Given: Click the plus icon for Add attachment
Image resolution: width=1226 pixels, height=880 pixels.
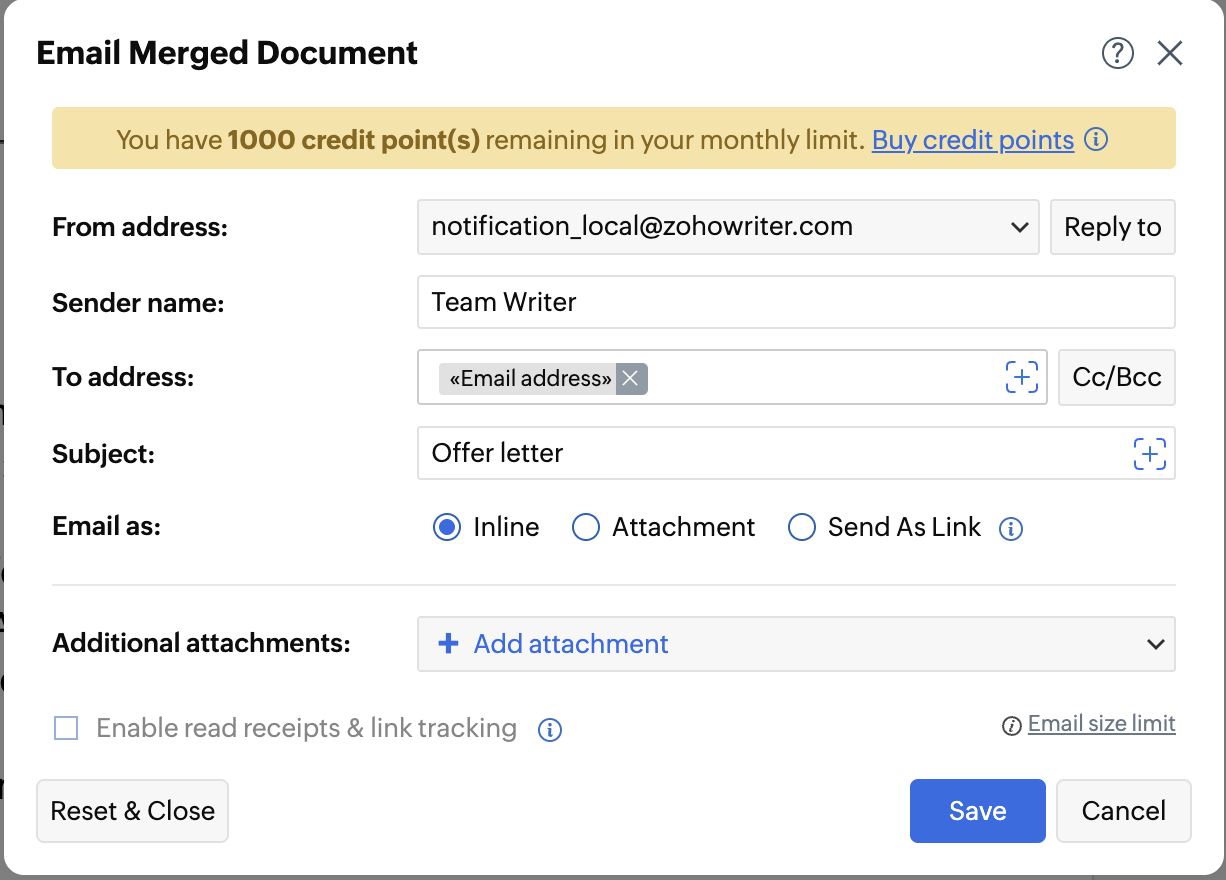Looking at the screenshot, I should 449,644.
